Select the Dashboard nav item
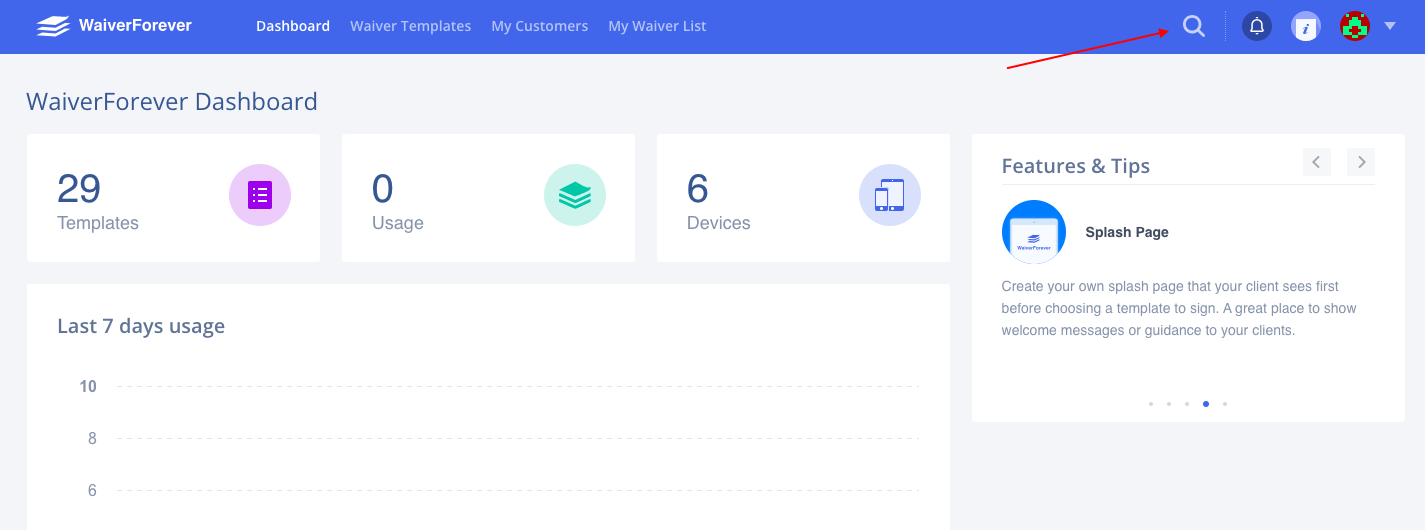1425x530 pixels. (293, 26)
